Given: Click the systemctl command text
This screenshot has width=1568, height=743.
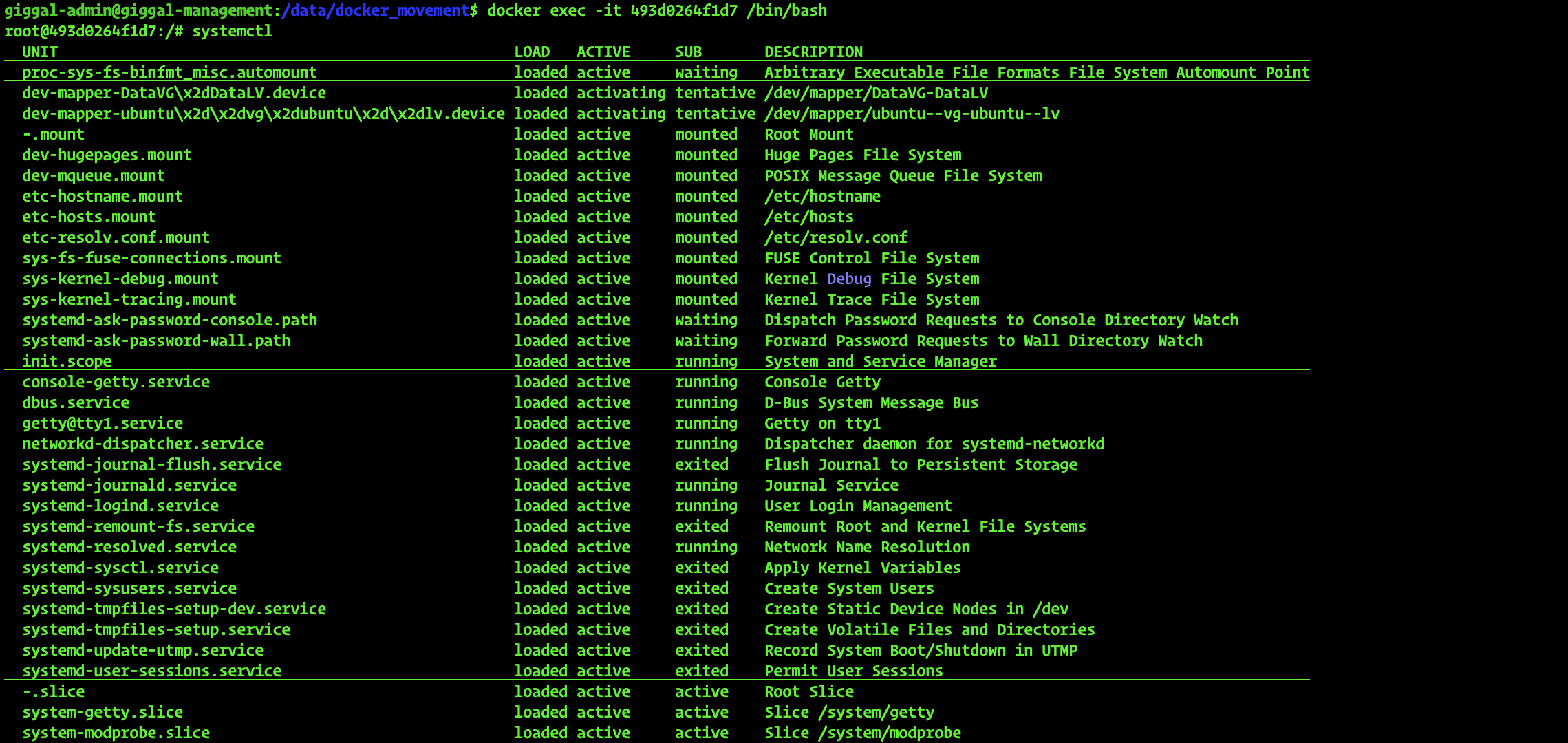Looking at the screenshot, I should click(x=232, y=32).
